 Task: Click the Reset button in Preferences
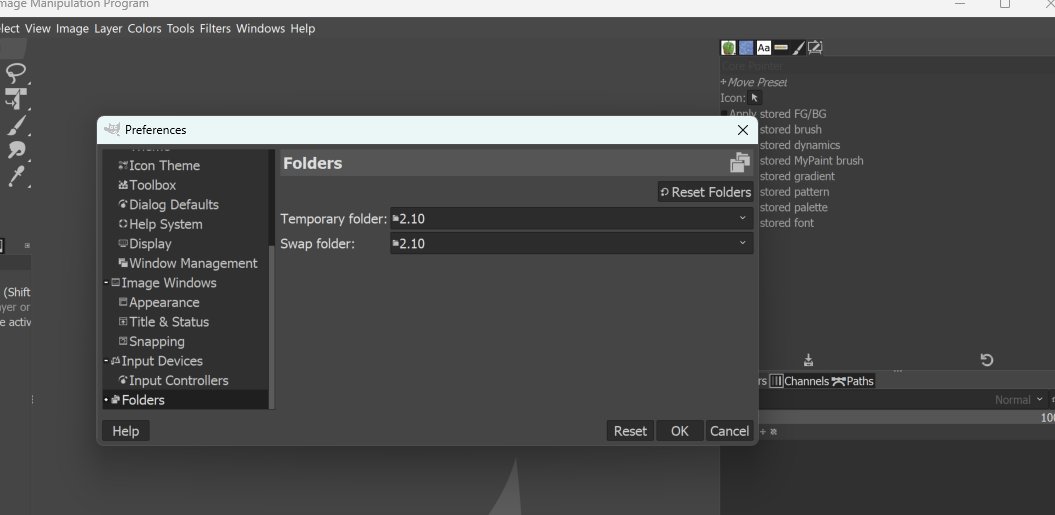pyautogui.click(x=630, y=431)
